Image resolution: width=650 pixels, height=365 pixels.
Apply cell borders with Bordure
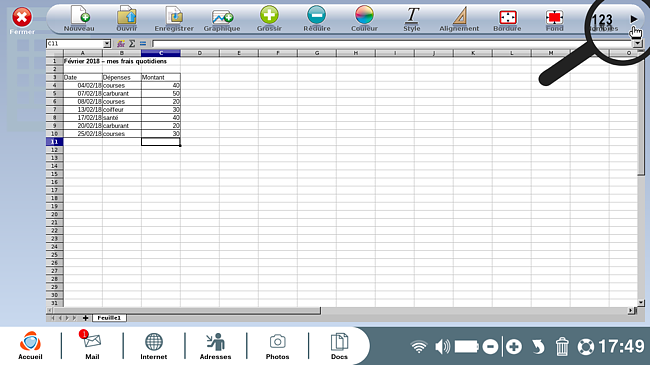coord(507,19)
